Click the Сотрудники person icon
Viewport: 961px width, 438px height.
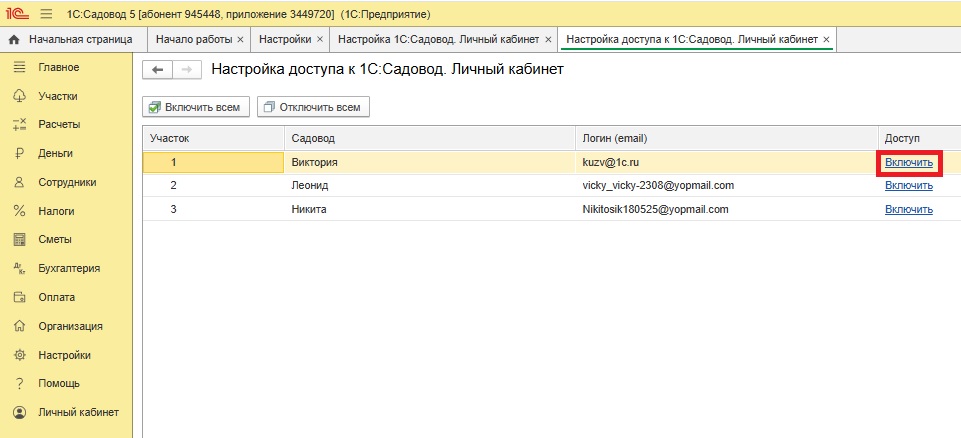pyautogui.click(x=20, y=182)
